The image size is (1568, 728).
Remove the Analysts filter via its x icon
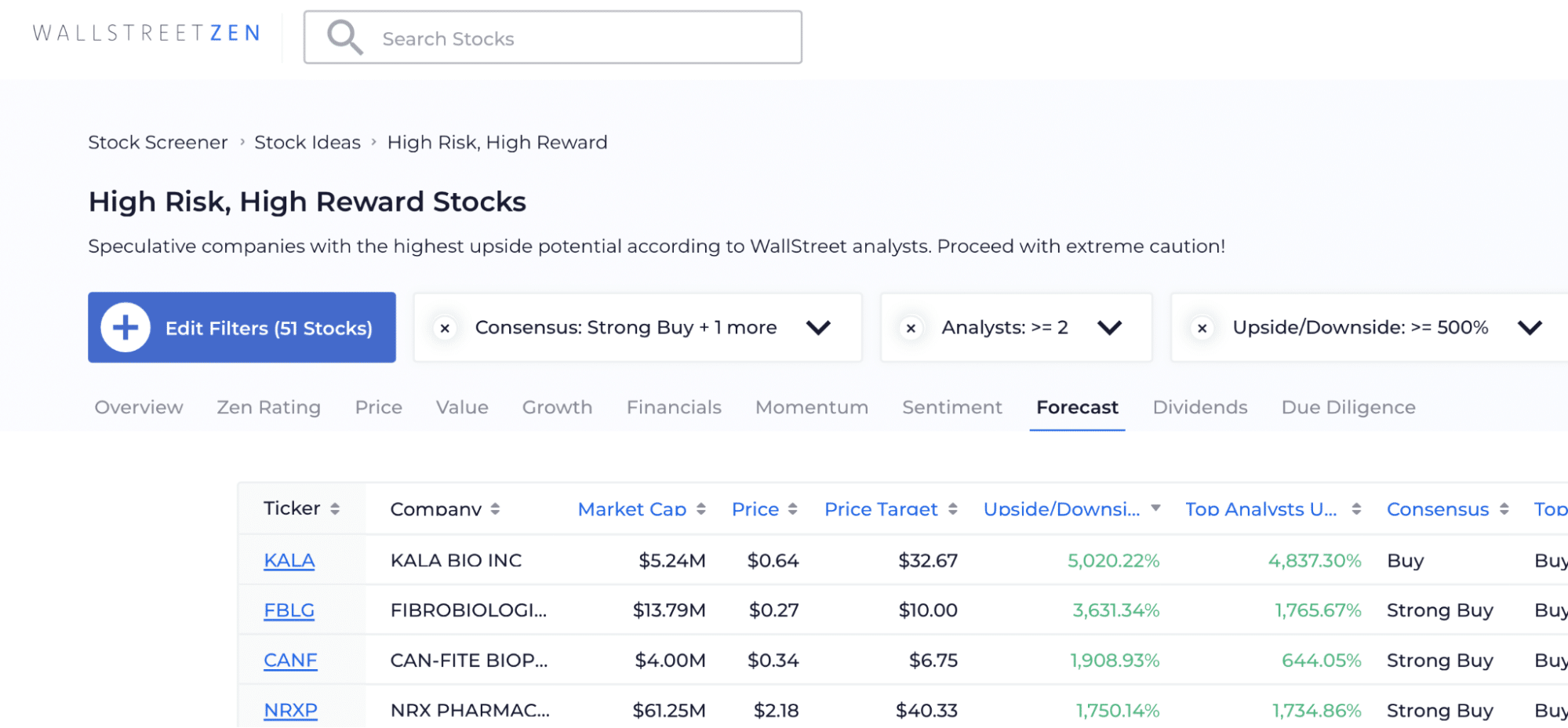coord(910,328)
